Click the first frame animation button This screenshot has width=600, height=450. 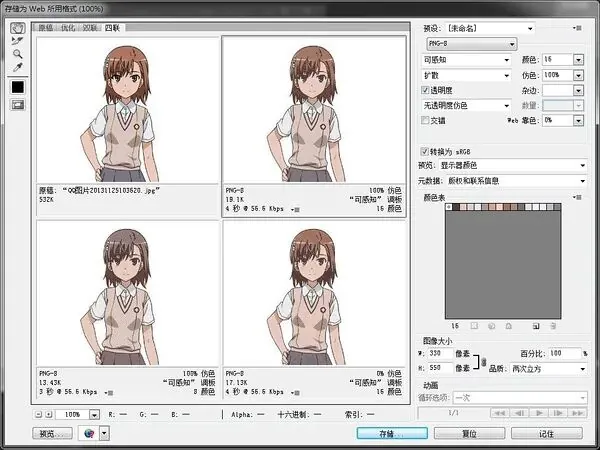500,413
